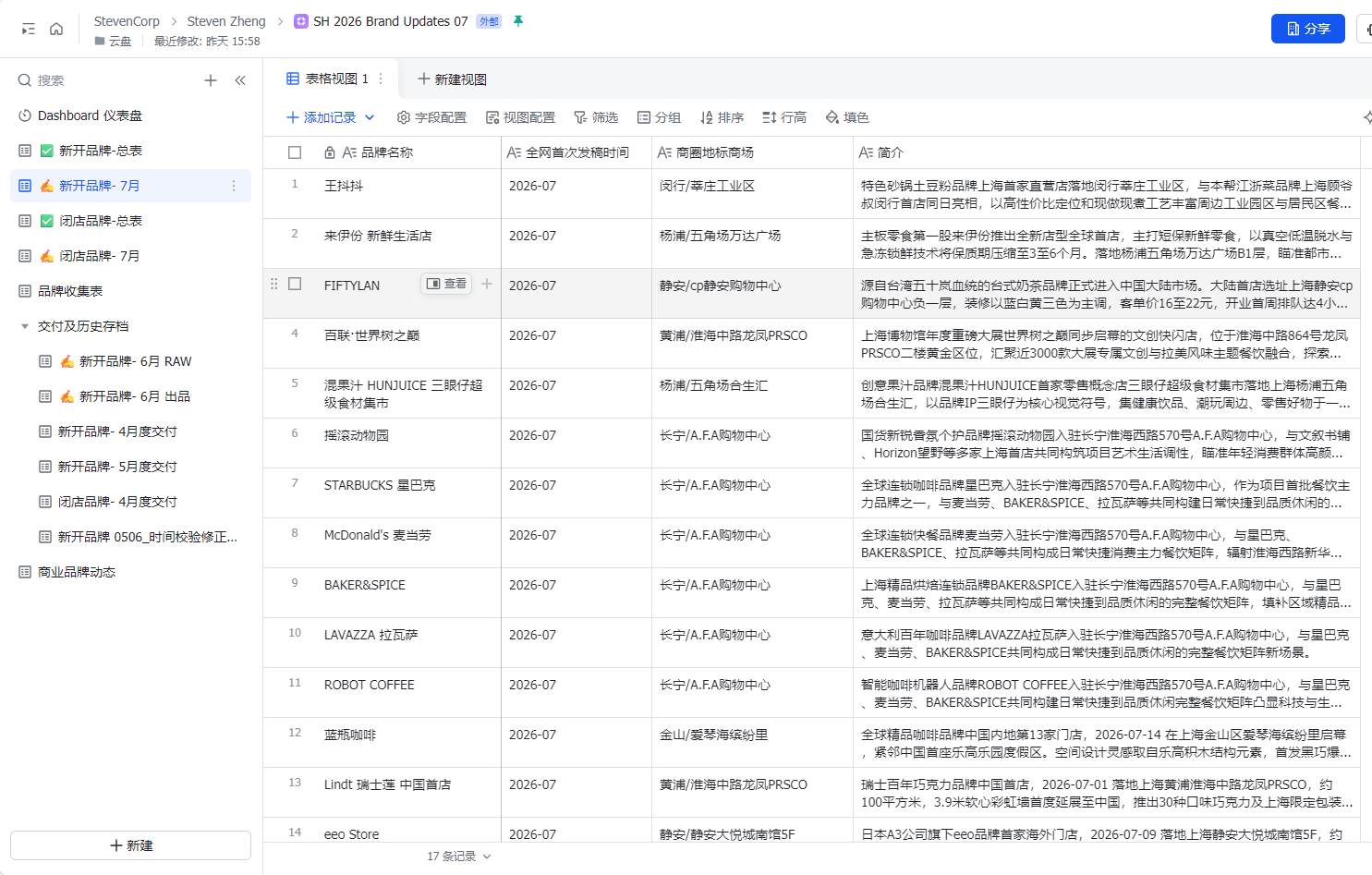Viewport: 1372px width, 875px height.
Task: Go to the StevenCorp breadcrumb
Action: (127, 21)
